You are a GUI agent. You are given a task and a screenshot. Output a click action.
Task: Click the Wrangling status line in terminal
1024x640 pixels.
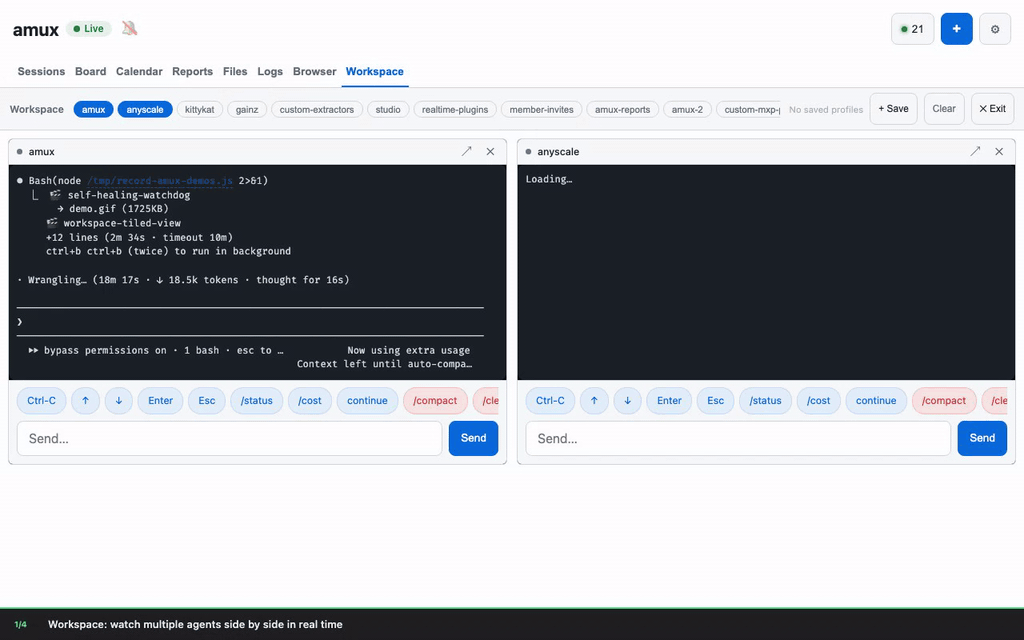[184, 280]
